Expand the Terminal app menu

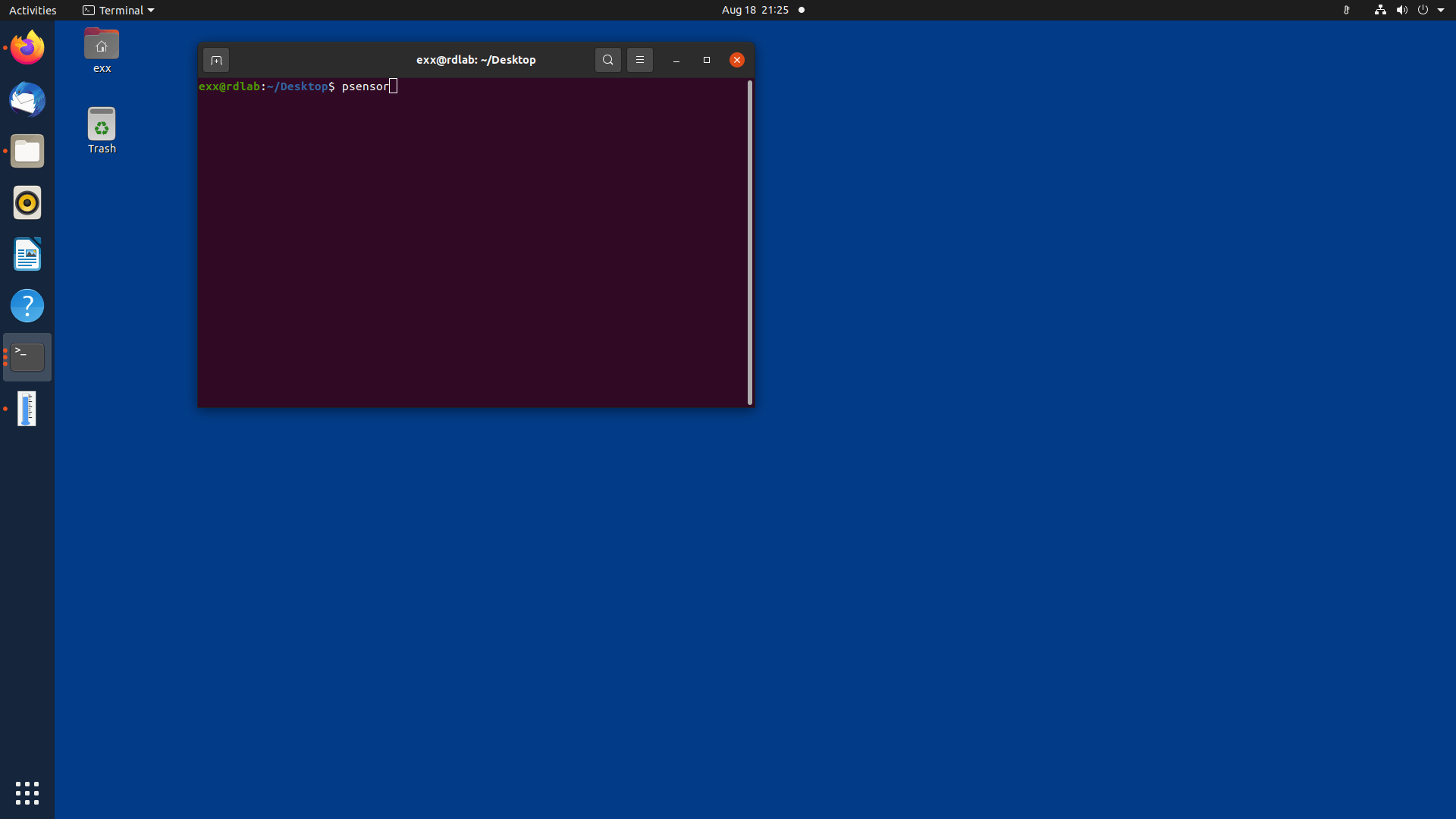(x=118, y=10)
